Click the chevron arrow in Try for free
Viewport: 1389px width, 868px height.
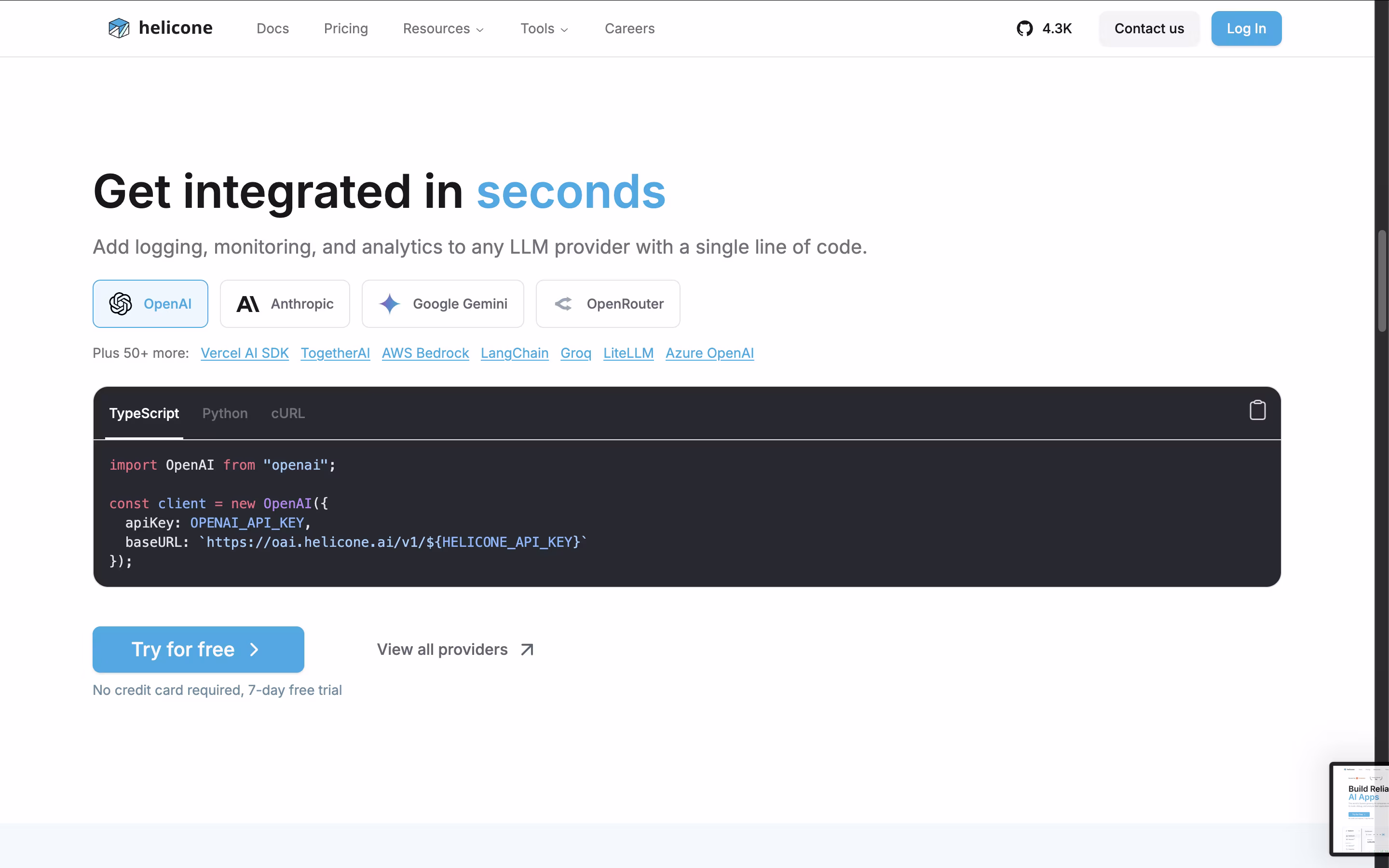[254, 649]
